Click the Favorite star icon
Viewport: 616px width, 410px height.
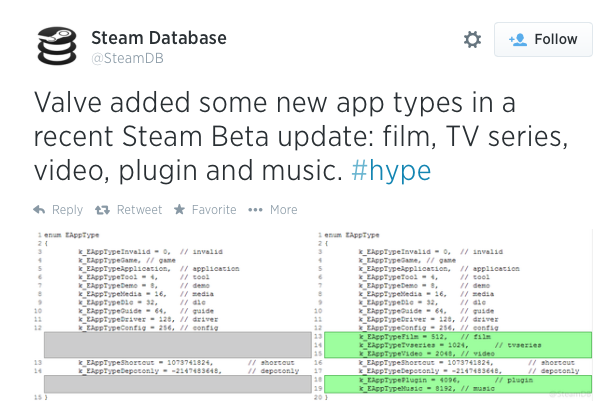(179, 210)
